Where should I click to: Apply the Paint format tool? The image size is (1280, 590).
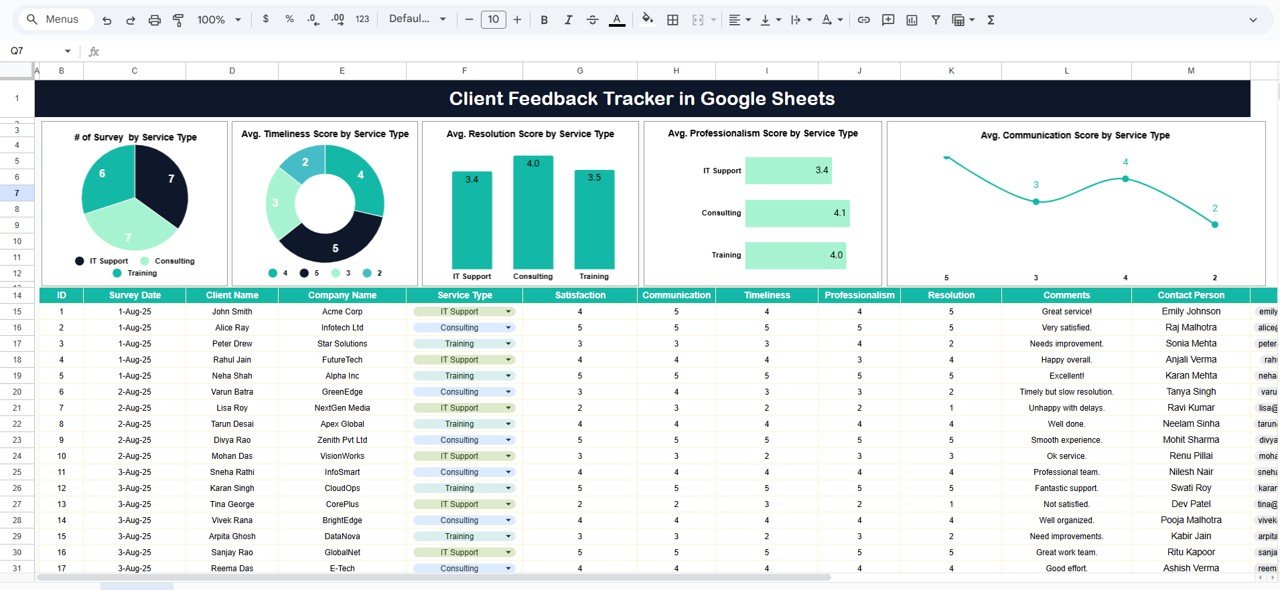point(178,19)
